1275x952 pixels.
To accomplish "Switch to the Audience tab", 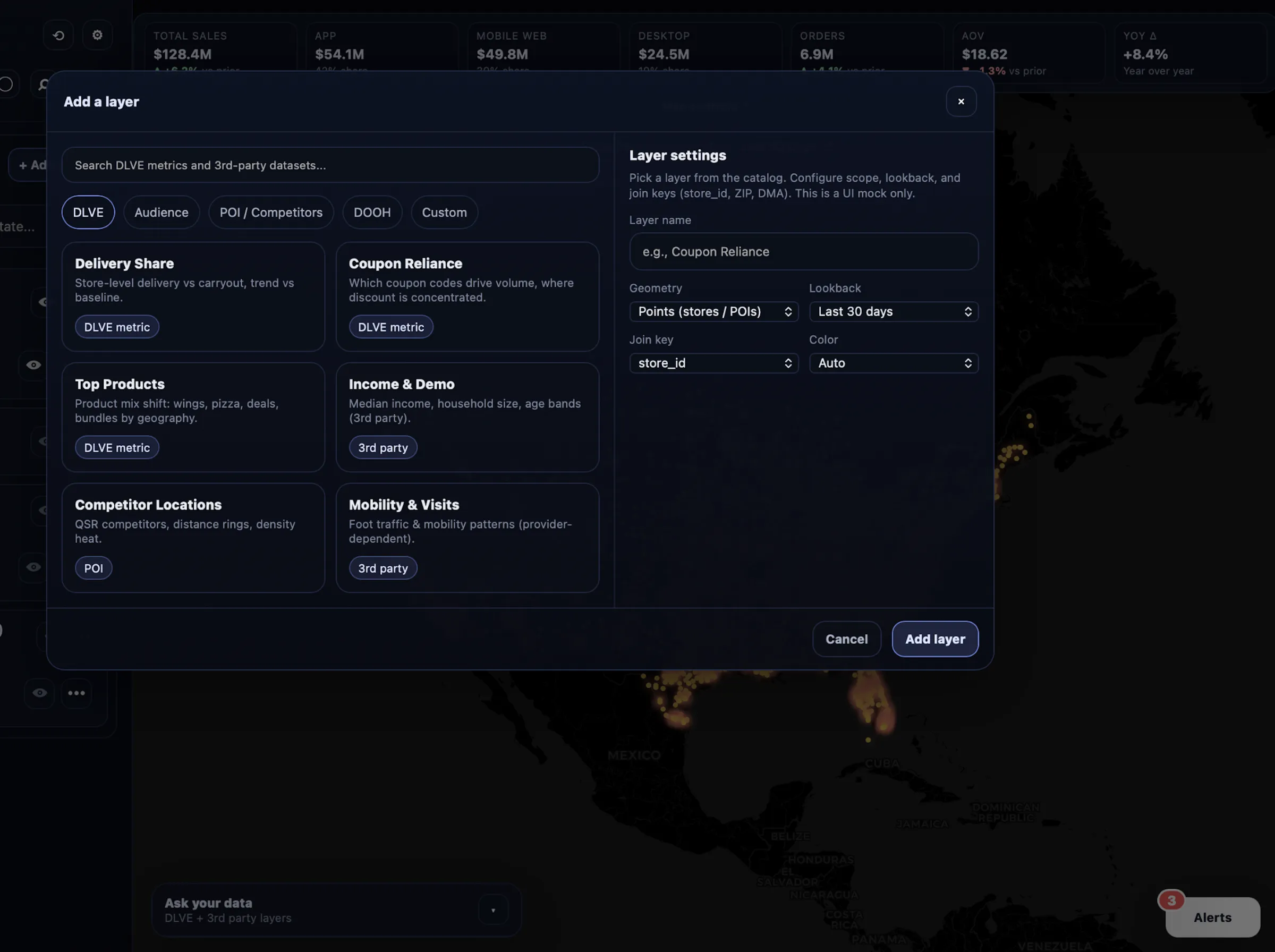I will [x=161, y=212].
